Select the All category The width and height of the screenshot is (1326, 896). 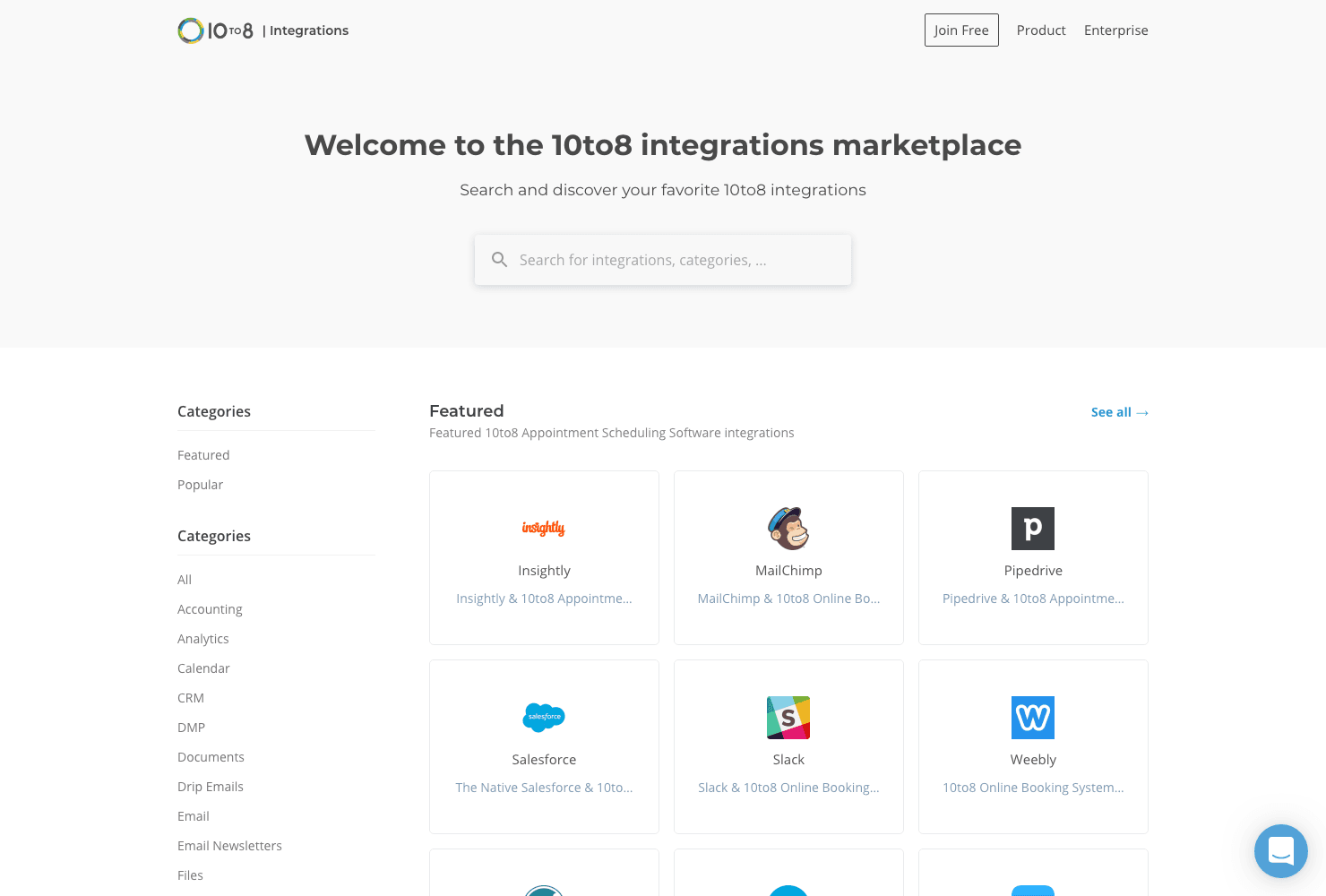[185, 580]
